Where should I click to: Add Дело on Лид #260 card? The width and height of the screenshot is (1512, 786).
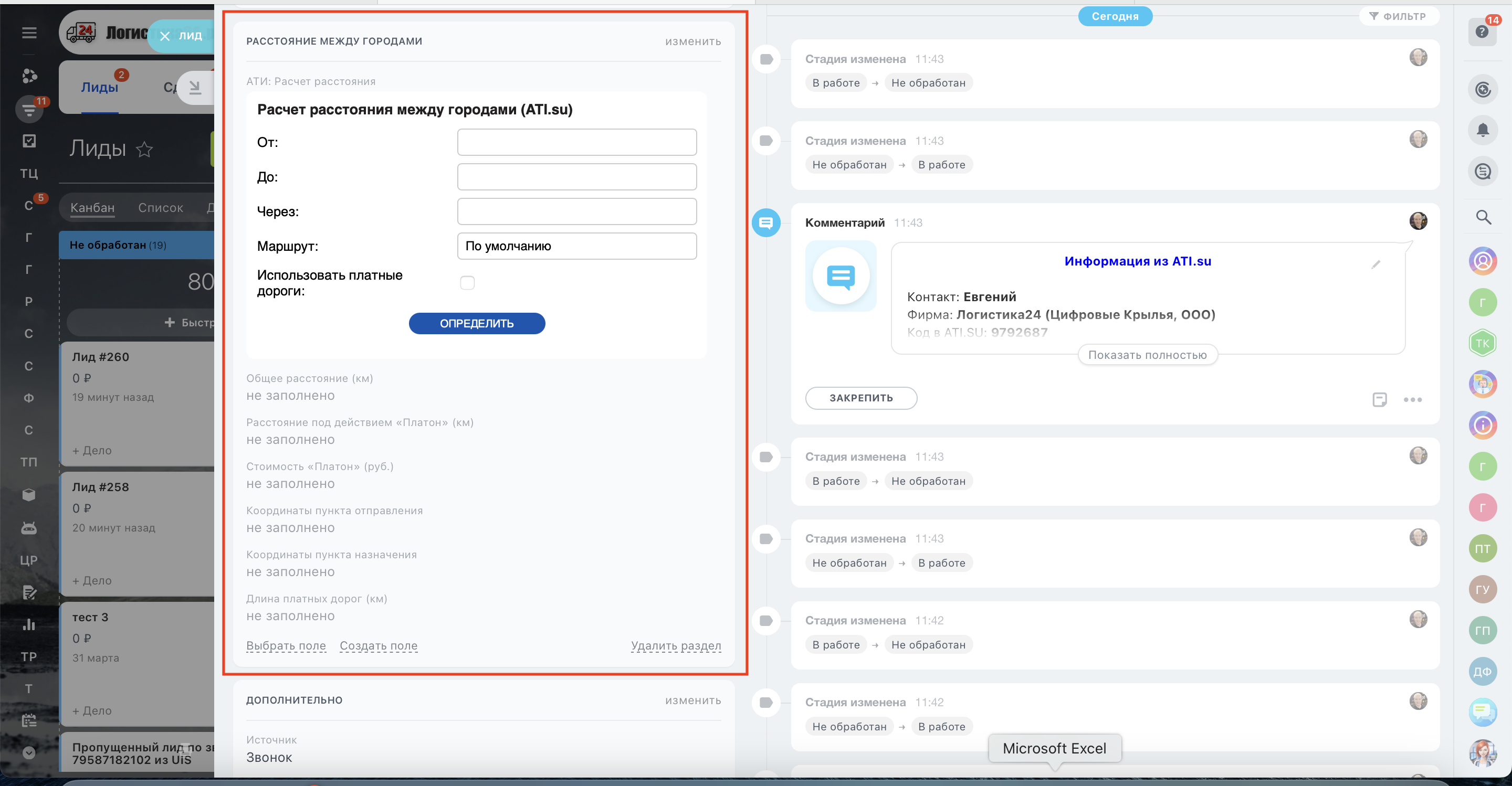click(x=91, y=451)
